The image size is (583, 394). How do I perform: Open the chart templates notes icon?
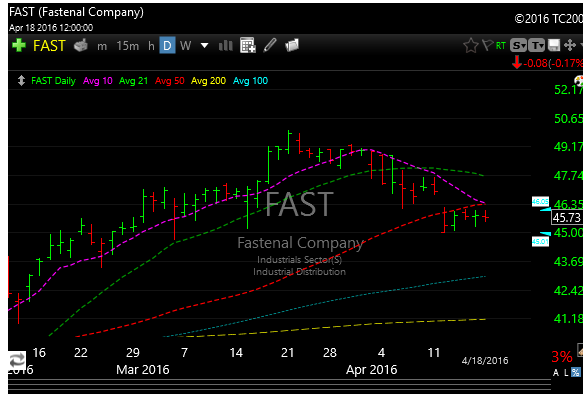[292, 45]
